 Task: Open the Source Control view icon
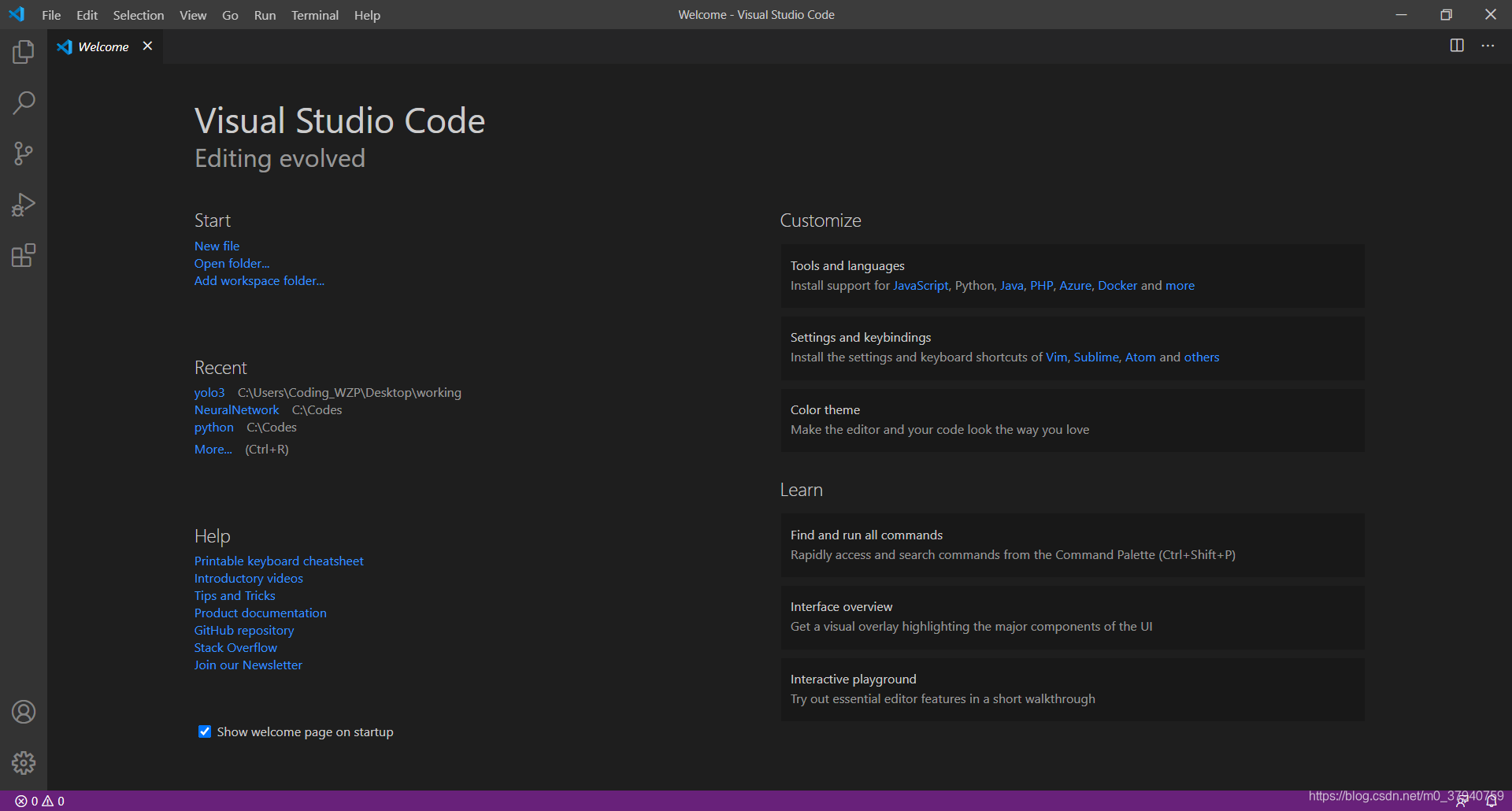[24, 154]
